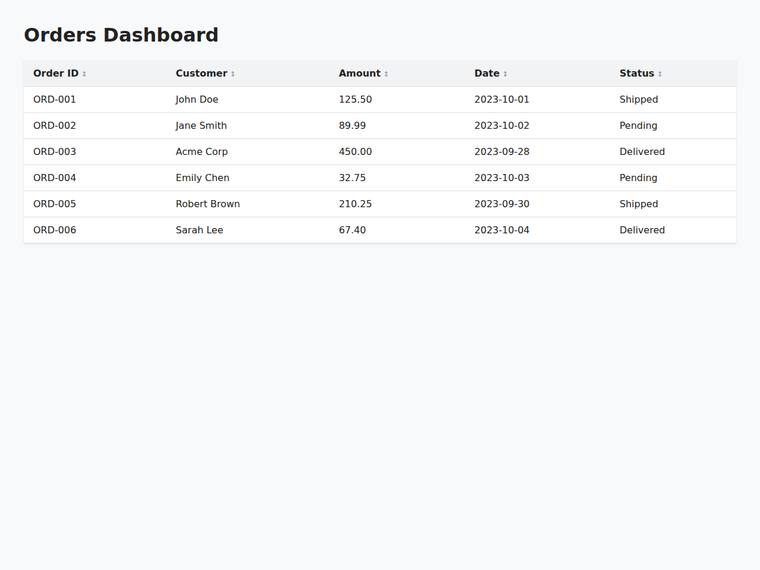Click customer name Emily Chen
The image size is (760, 570).
[x=203, y=178]
